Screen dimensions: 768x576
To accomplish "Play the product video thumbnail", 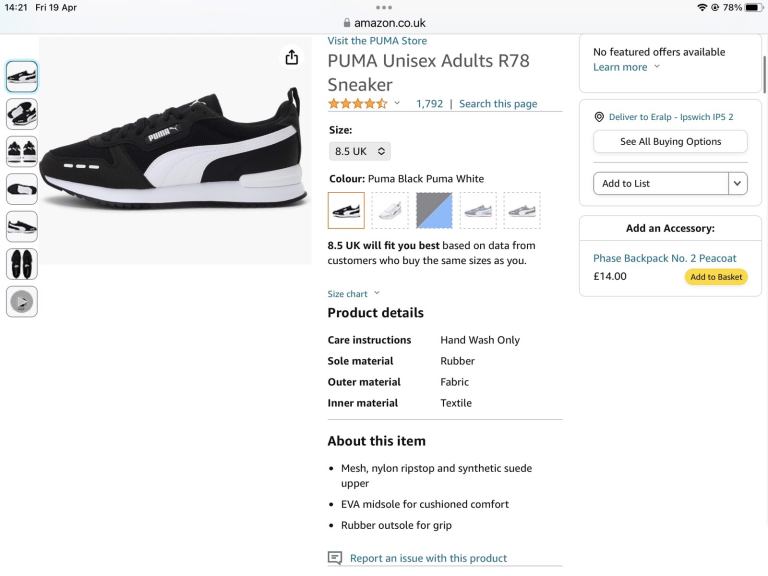I will tap(22, 301).
